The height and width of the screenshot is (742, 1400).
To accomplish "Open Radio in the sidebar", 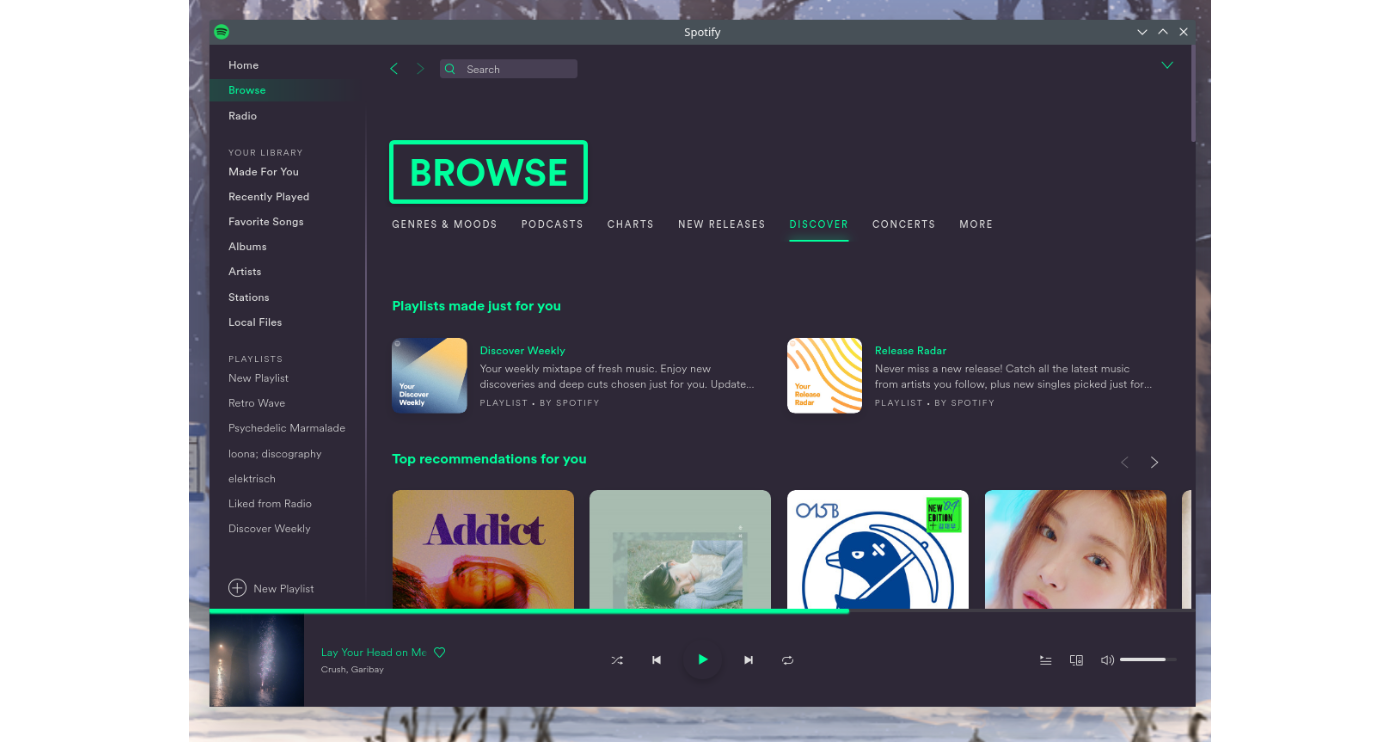I will point(242,116).
